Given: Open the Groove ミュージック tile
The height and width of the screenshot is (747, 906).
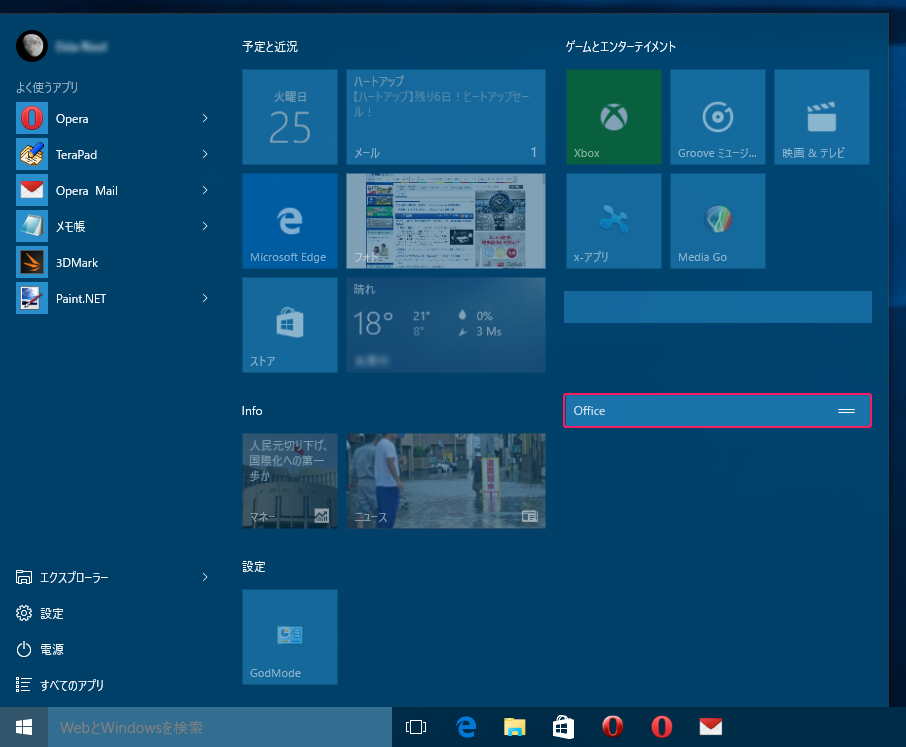Looking at the screenshot, I should tap(718, 117).
